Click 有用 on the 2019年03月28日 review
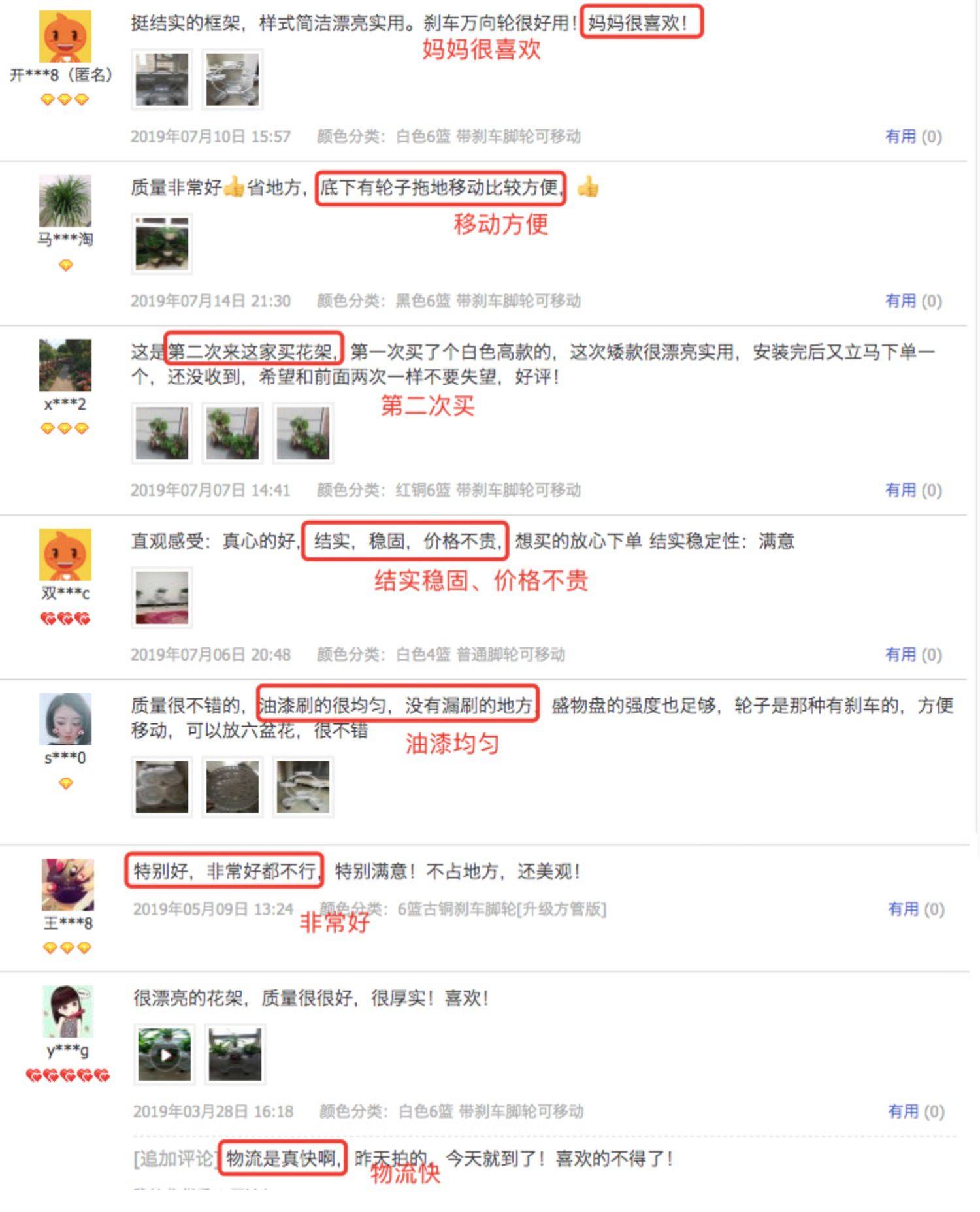 coord(915,1111)
